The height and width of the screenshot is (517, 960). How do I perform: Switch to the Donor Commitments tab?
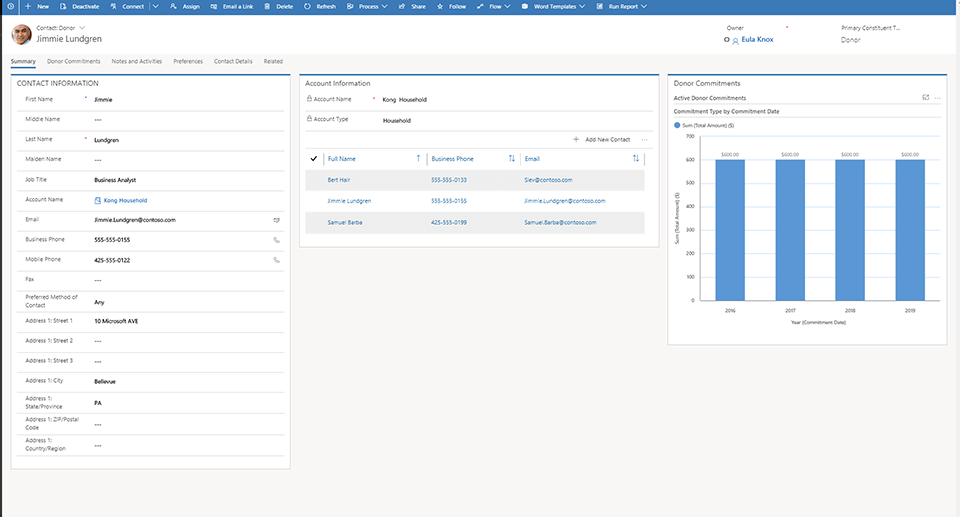pyautogui.click(x=74, y=61)
